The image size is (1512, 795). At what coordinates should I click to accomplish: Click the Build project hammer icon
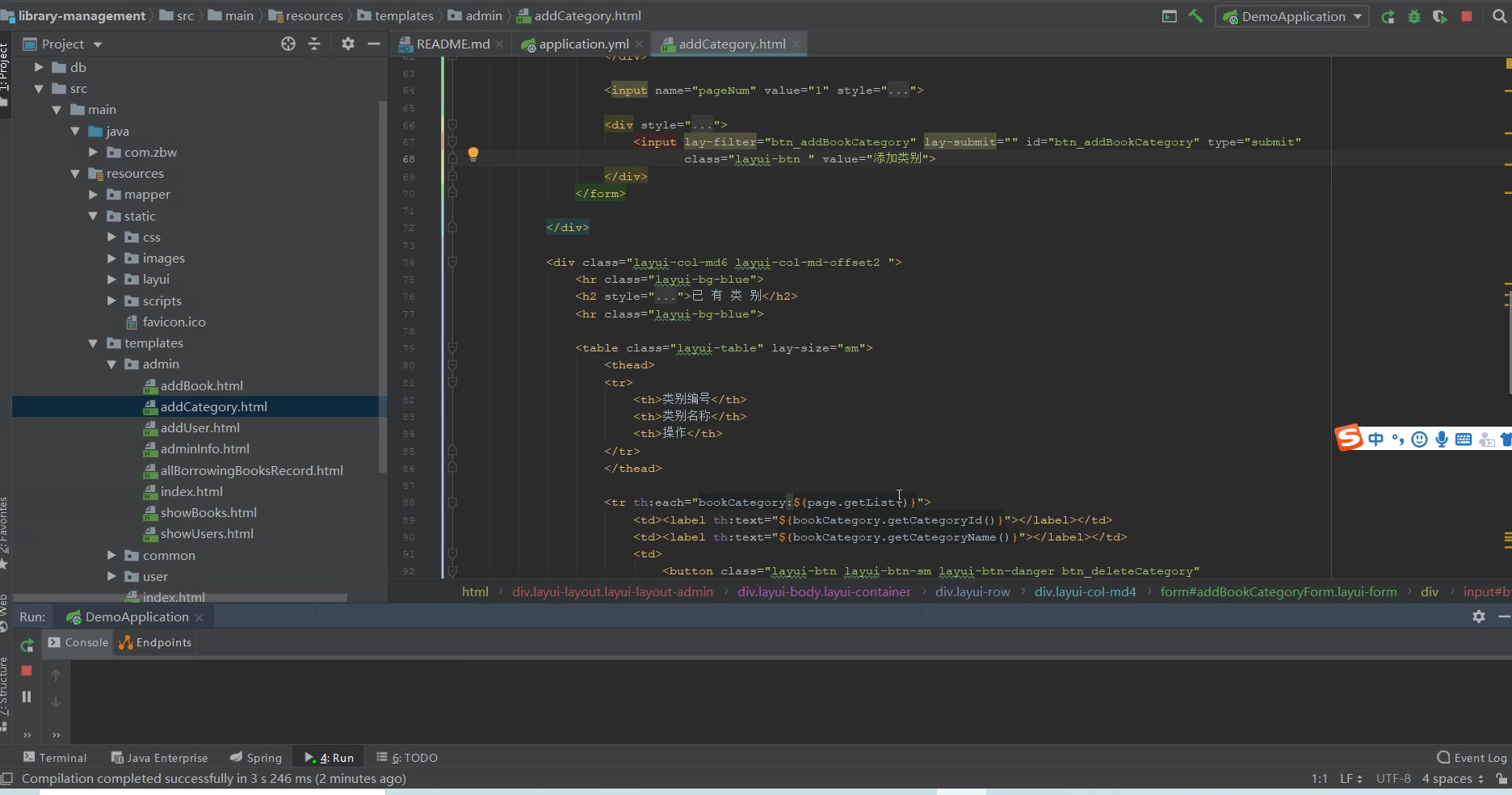(1195, 16)
